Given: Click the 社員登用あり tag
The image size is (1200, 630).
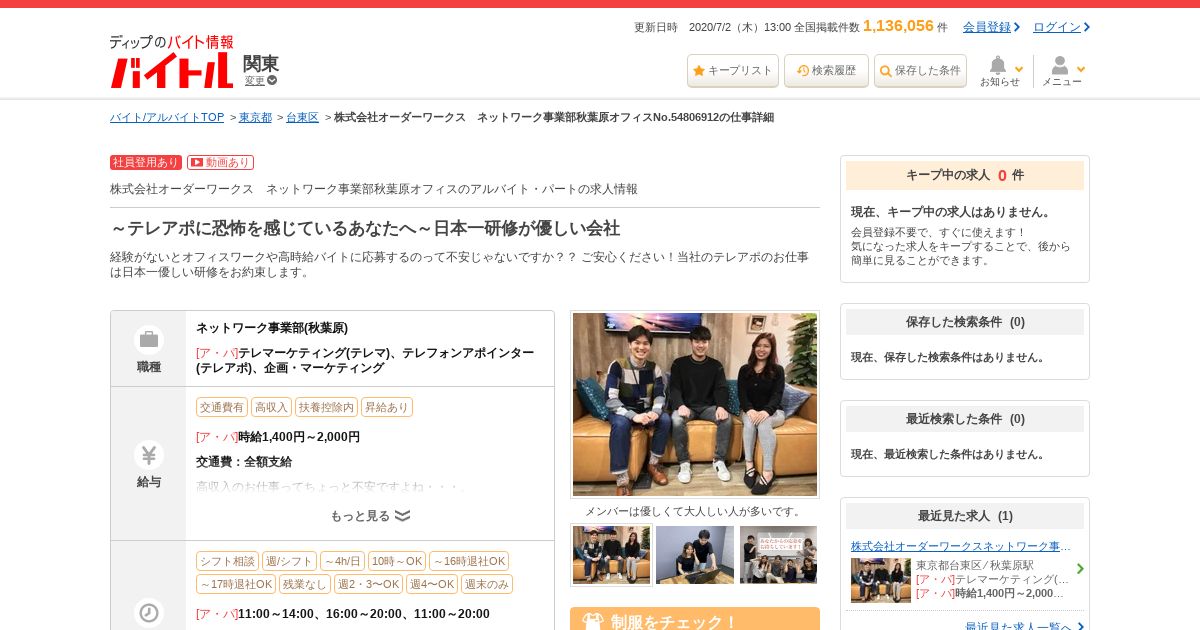Looking at the screenshot, I should (x=146, y=162).
